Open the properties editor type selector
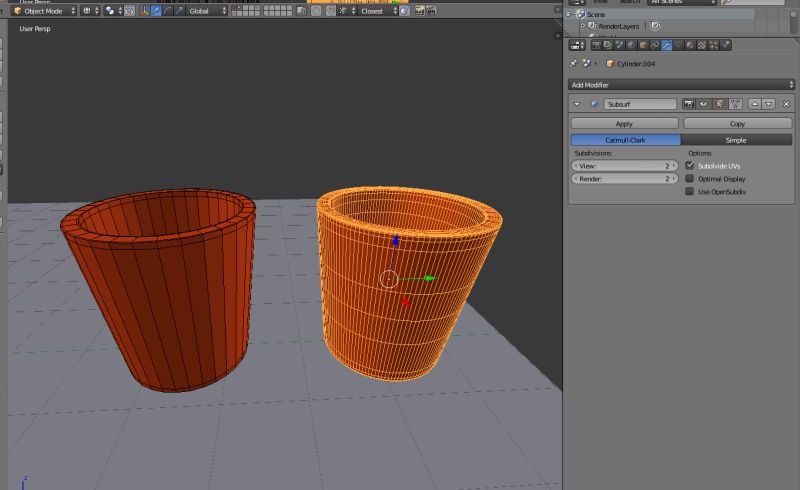The width and height of the screenshot is (800, 490). click(577, 45)
